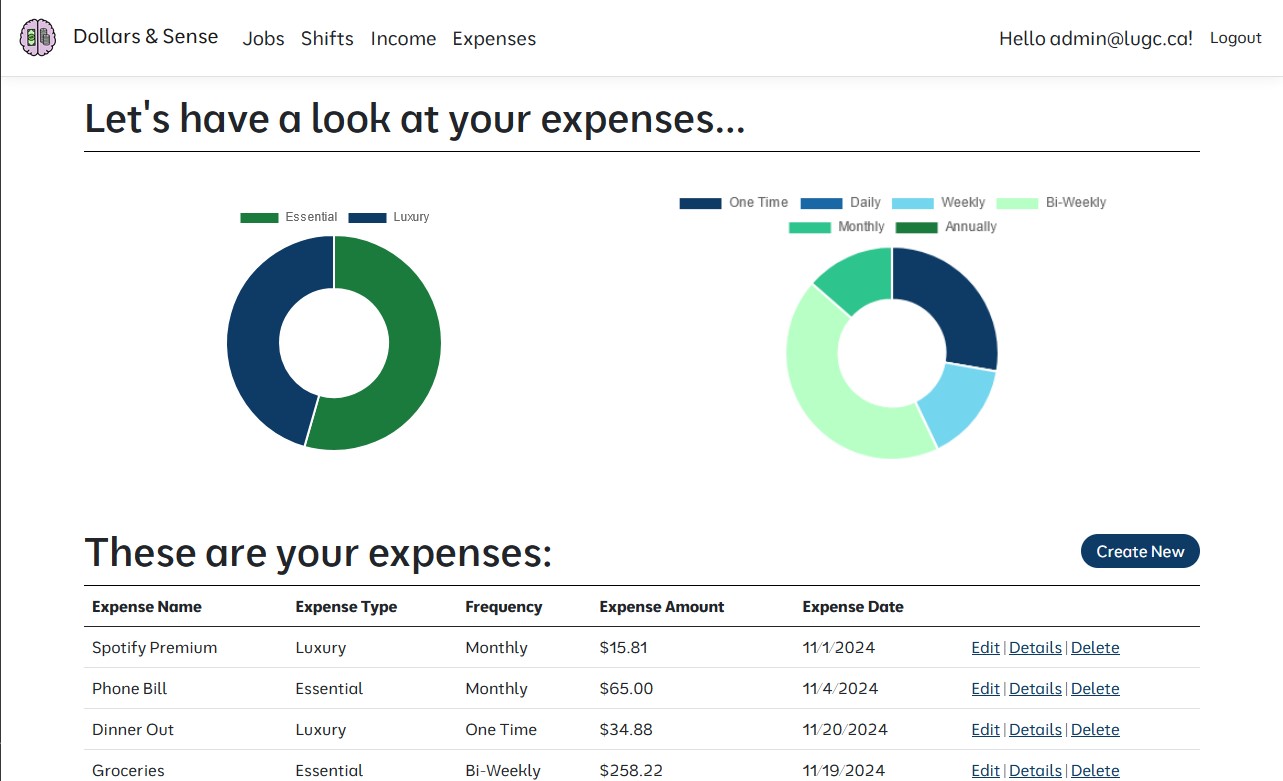Toggle the Daily frequency in the chart legend
This screenshot has width=1283, height=781.
click(x=822, y=202)
